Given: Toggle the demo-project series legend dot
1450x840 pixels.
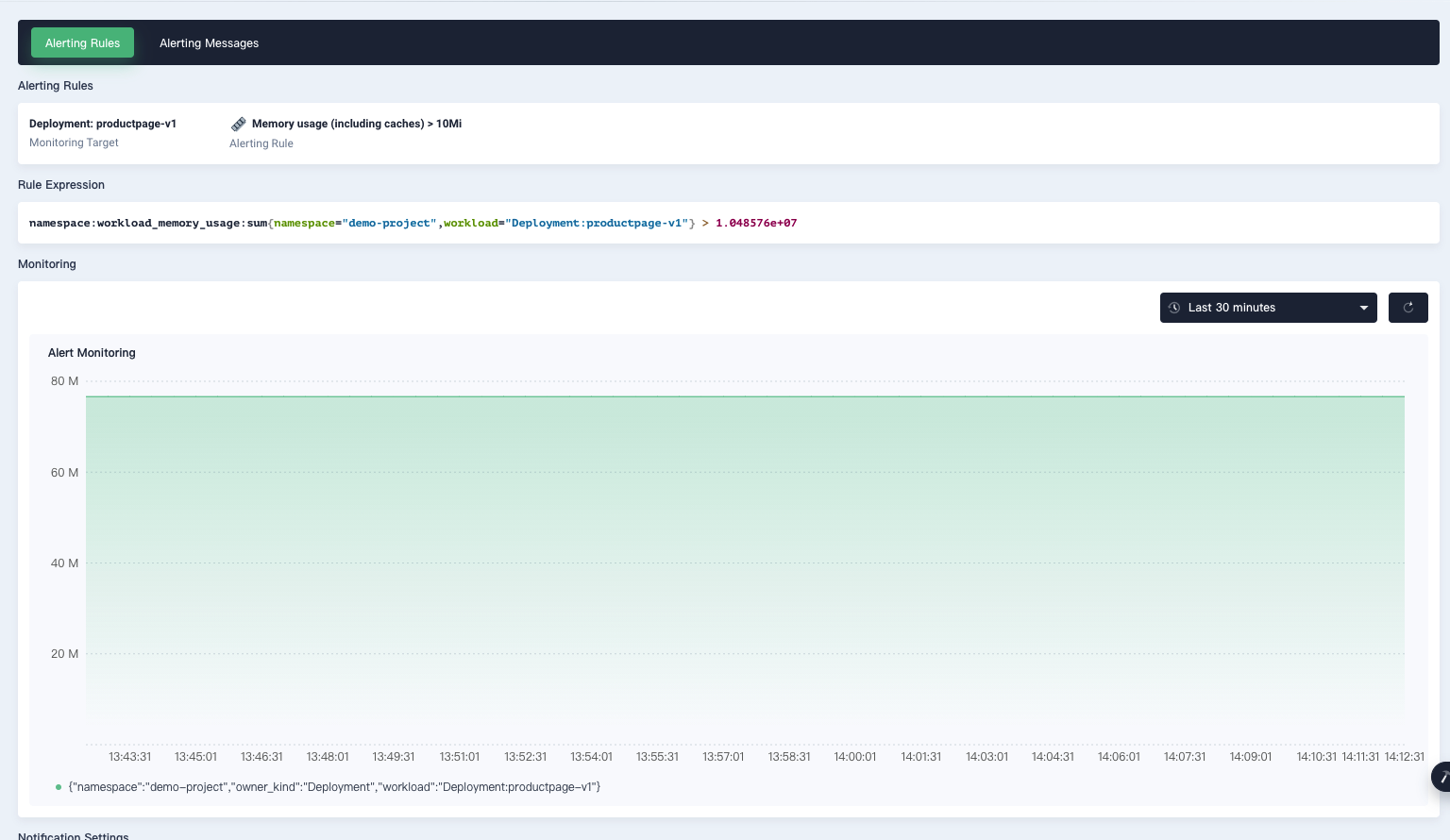Looking at the screenshot, I should click(x=59, y=787).
